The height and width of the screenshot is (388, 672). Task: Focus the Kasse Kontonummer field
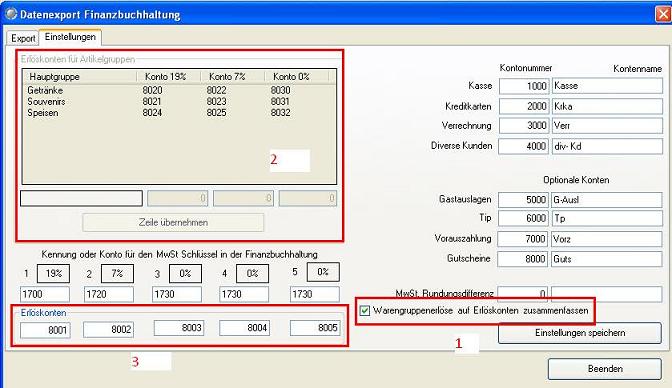524,86
